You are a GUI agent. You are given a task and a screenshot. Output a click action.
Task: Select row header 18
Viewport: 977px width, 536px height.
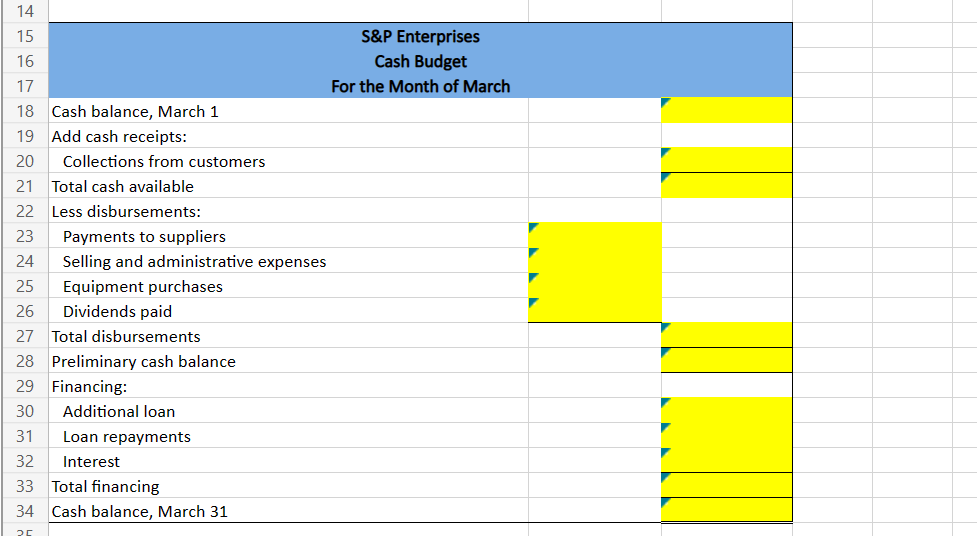tap(25, 111)
